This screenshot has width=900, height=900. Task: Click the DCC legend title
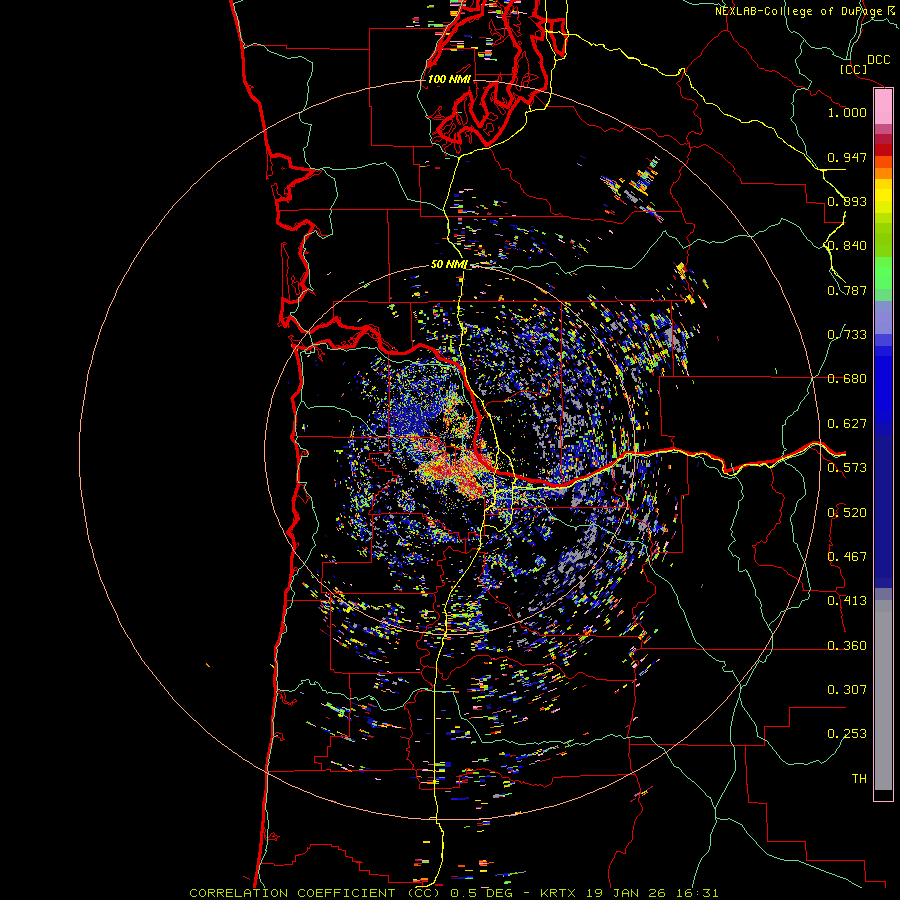(x=878, y=60)
